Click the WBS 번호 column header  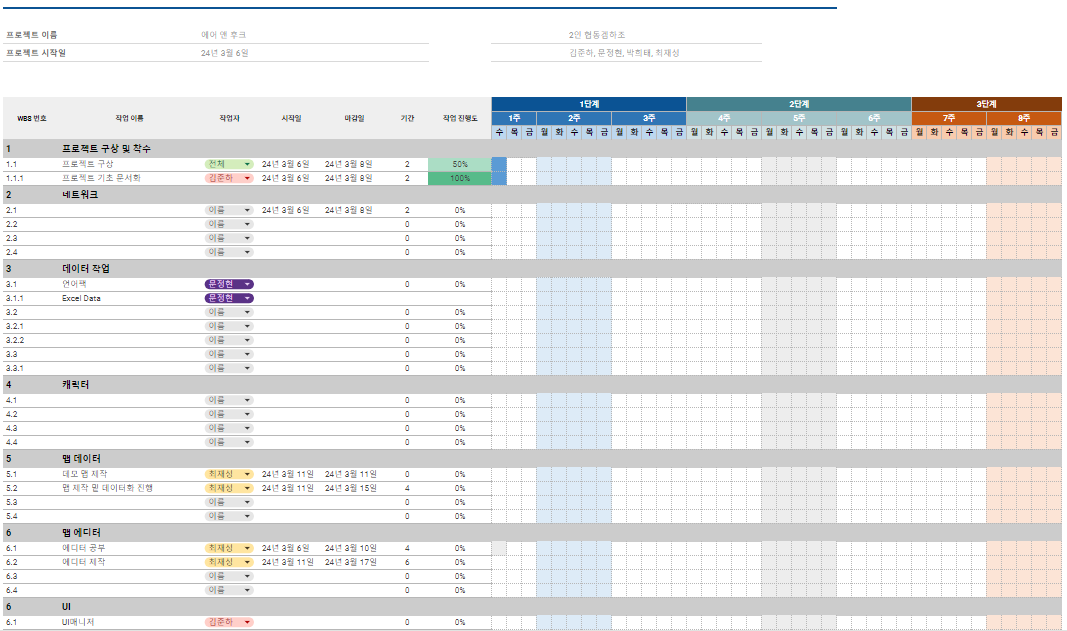pyautogui.click(x=31, y=118)
